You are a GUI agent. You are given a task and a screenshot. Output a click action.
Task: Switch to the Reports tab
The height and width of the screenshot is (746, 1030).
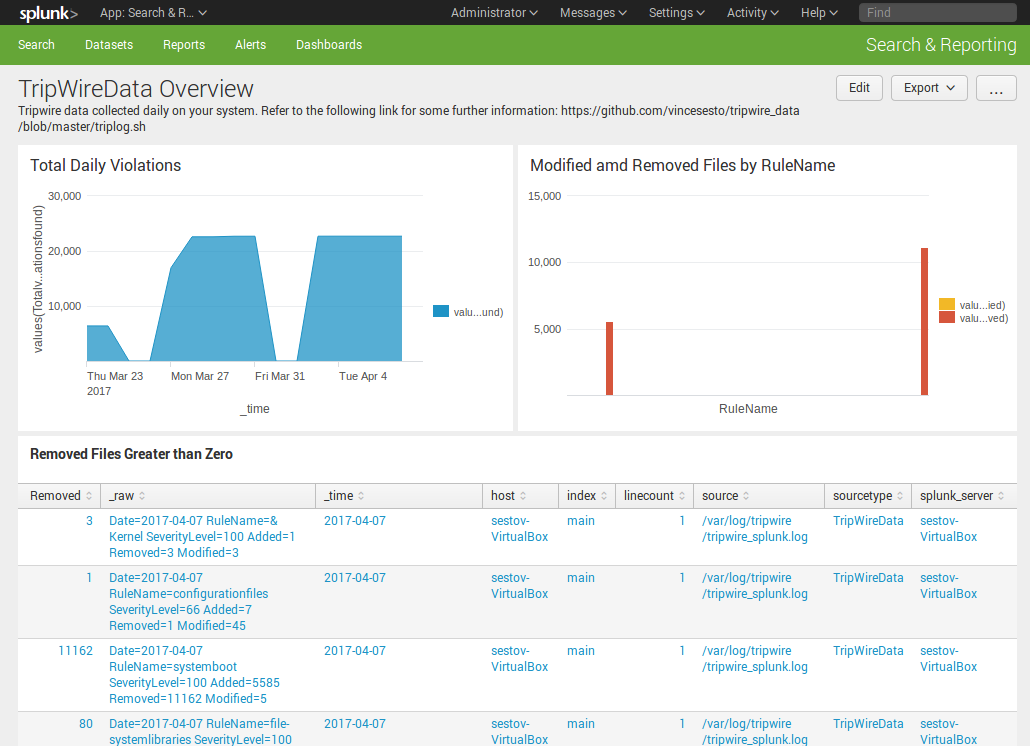click(183, 44)
